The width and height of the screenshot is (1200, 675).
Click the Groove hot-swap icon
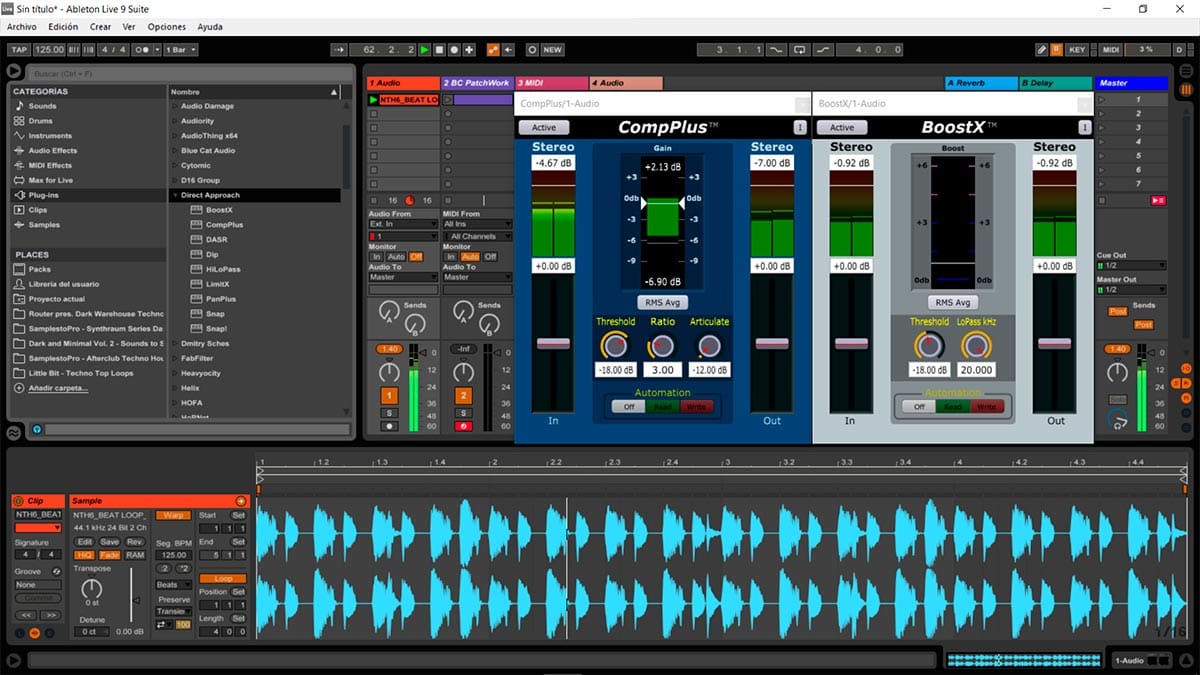pyautogui.click(x=56, y=571)
